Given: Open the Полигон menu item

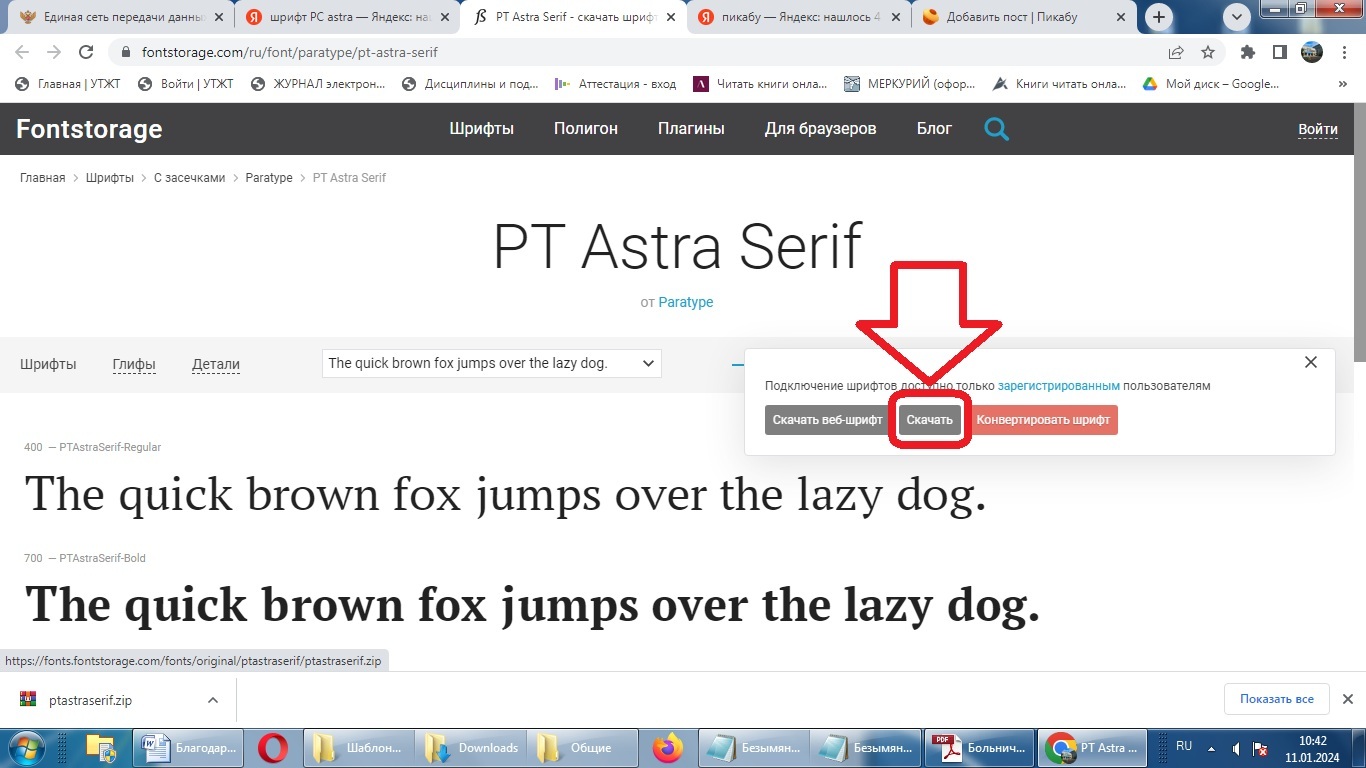Looking at the screenshot, I should tap(586, 128).
